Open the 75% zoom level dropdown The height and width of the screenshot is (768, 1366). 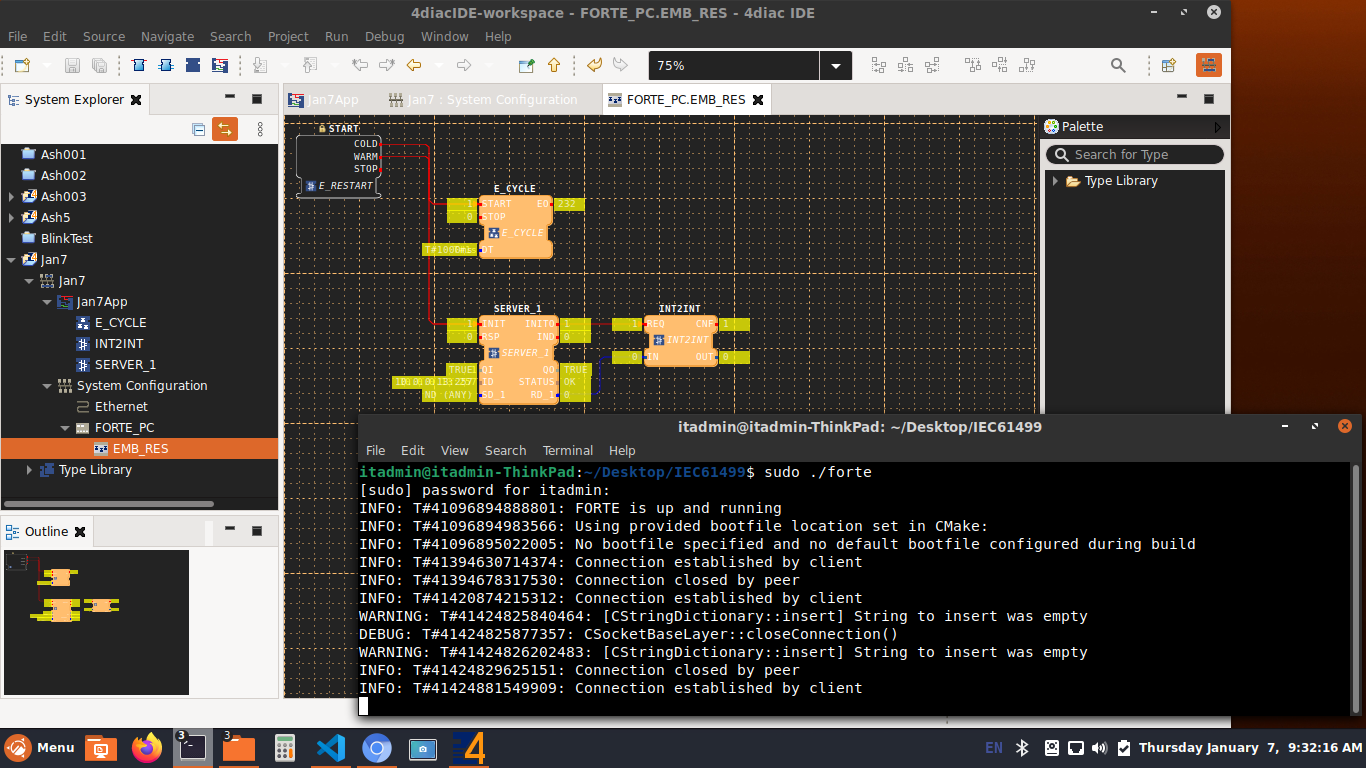point(835,65)
